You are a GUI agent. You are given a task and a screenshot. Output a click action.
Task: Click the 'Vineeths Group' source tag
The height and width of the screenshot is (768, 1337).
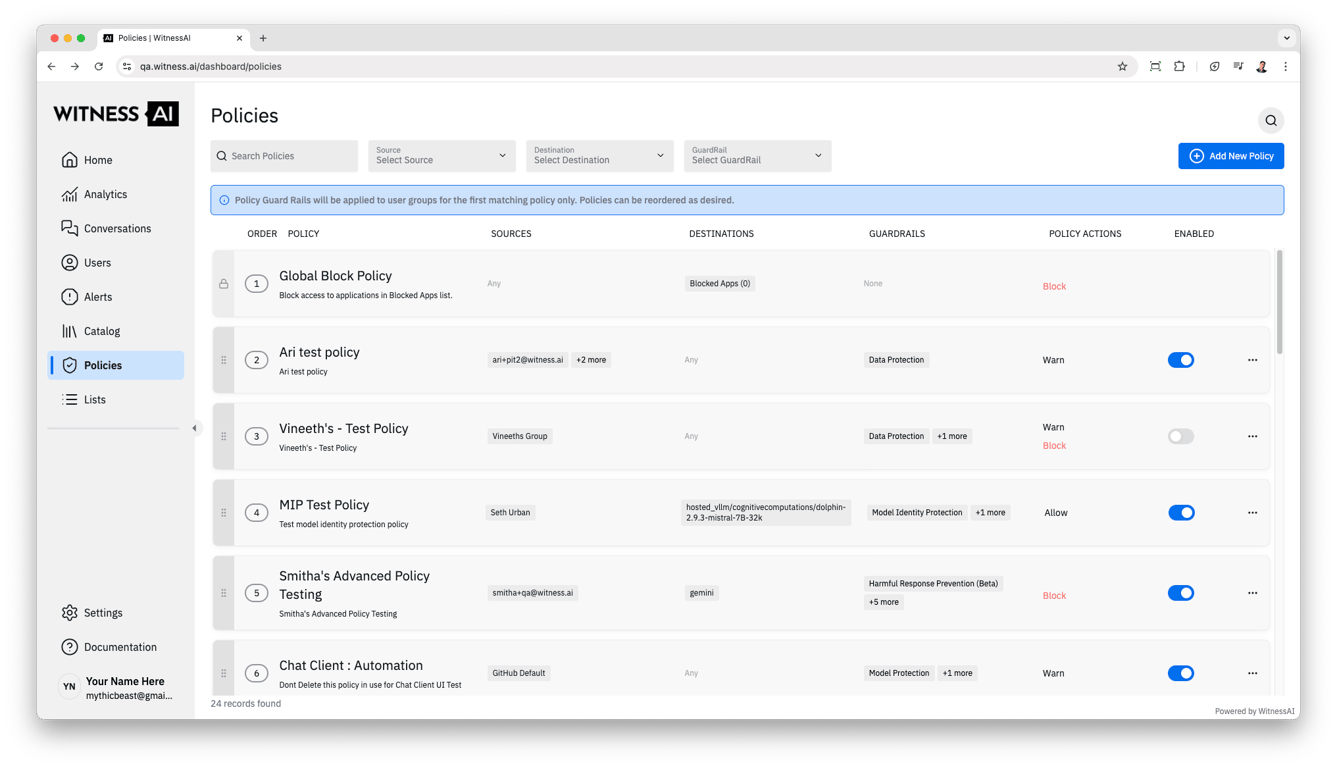[520, 436]
